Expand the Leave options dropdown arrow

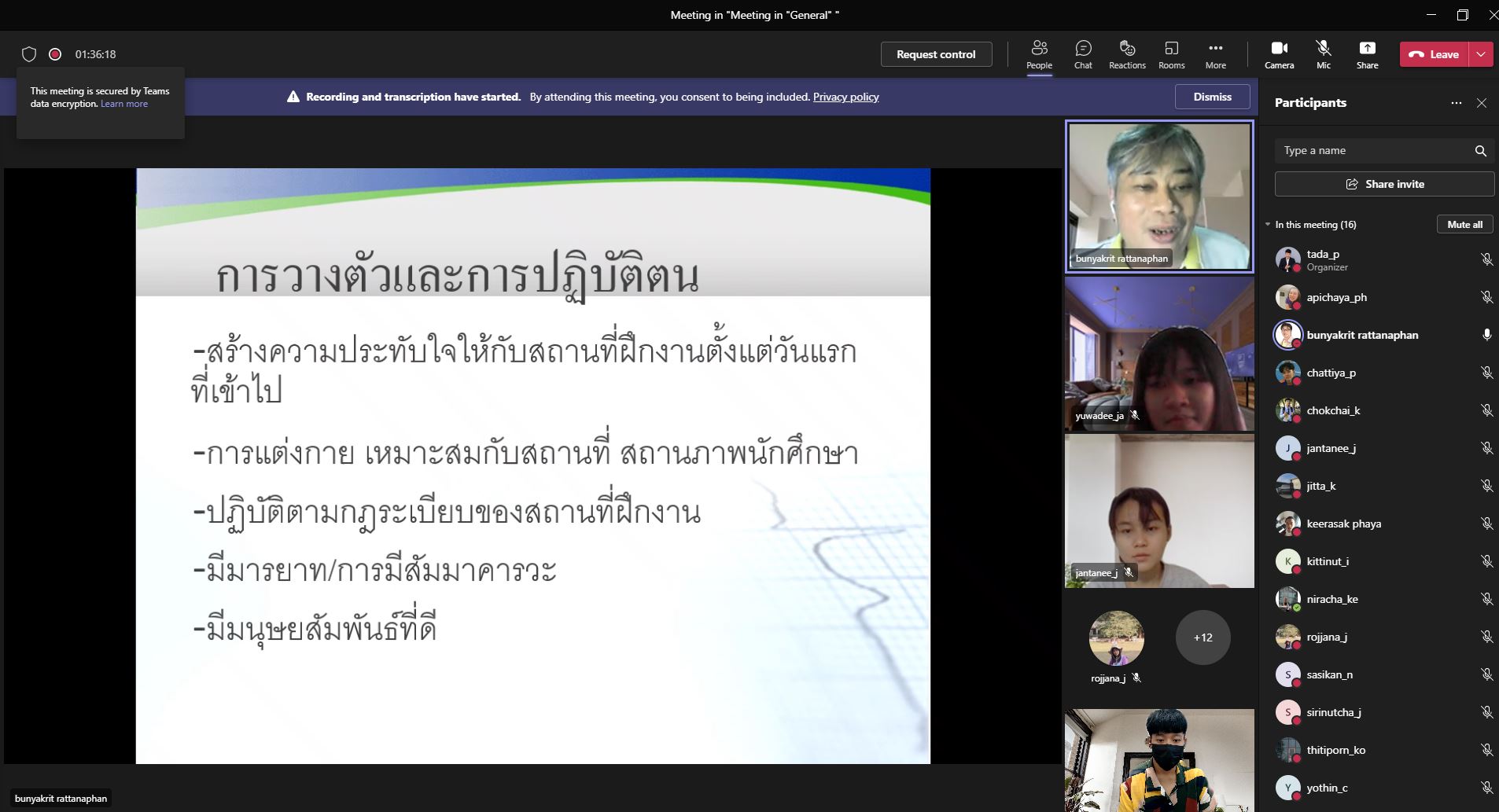[1481, 54]
